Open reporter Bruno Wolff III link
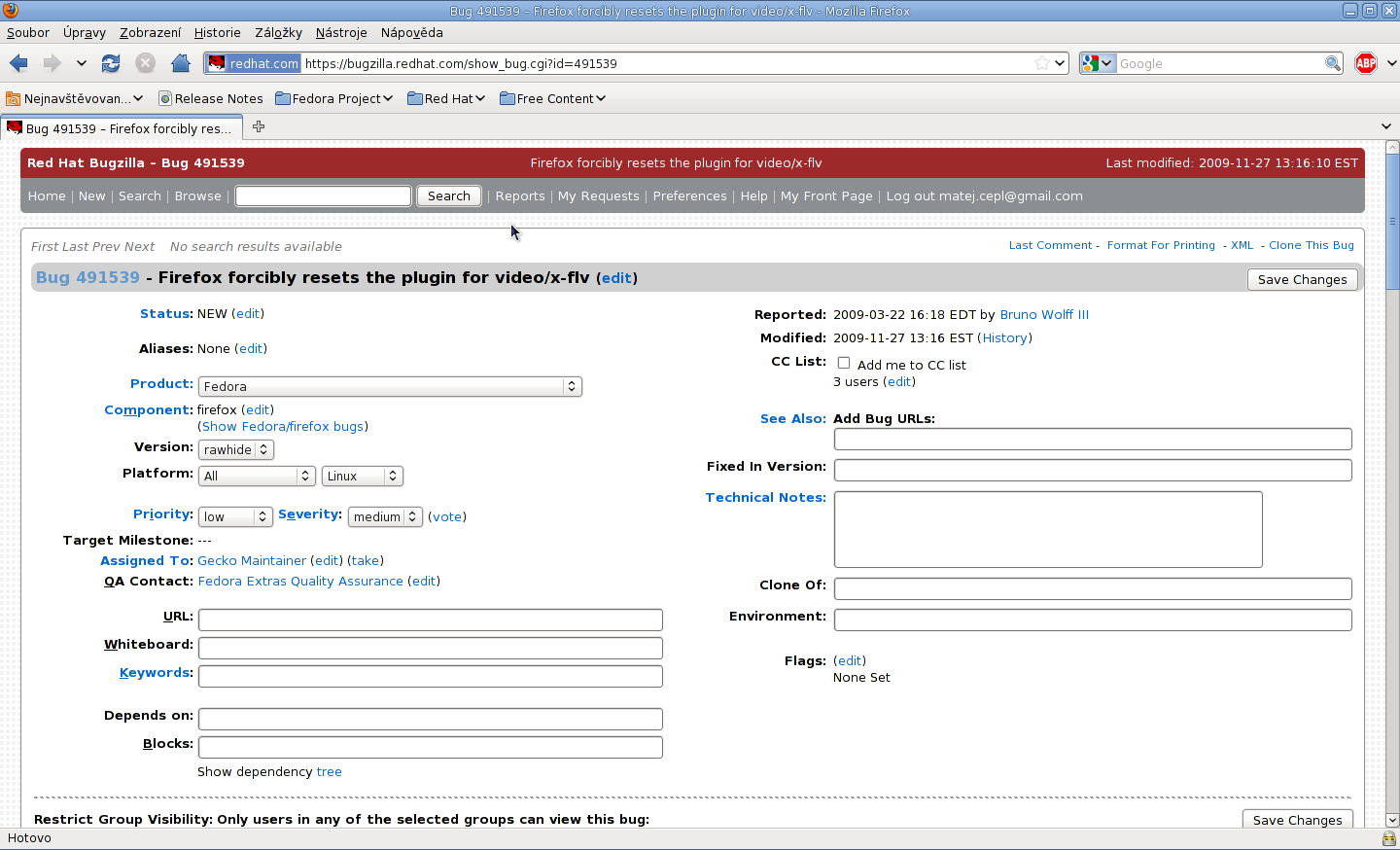This screenshot has height=850, width=1400. point(1044,314)
